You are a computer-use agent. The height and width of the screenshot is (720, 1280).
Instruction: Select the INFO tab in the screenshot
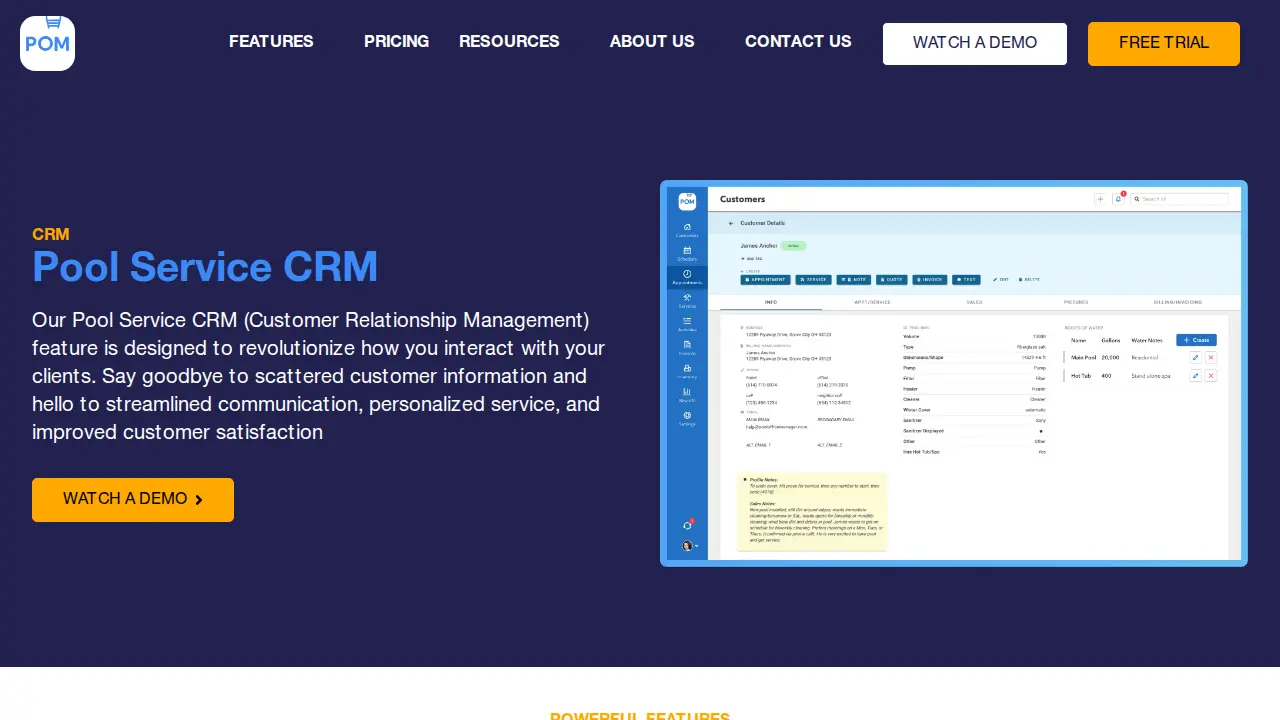pos(771,302)
